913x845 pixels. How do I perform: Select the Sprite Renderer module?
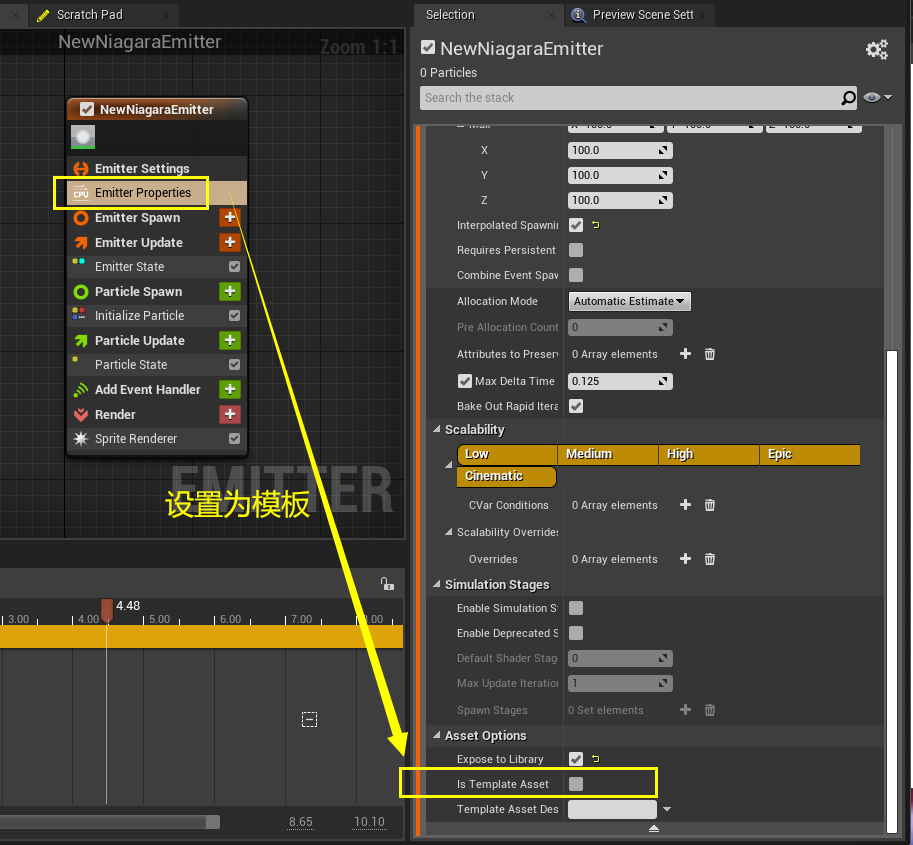(157, 439)
